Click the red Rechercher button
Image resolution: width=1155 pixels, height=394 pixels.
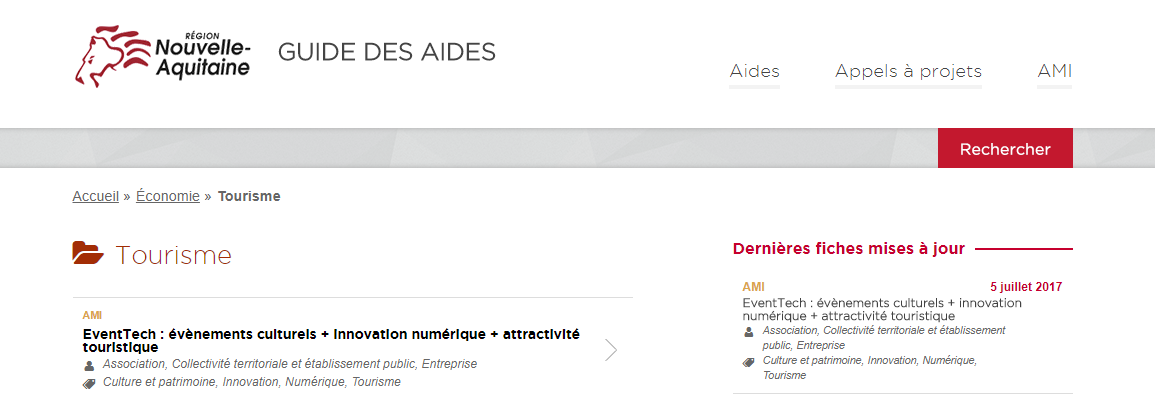click(x=1005, y=149)
